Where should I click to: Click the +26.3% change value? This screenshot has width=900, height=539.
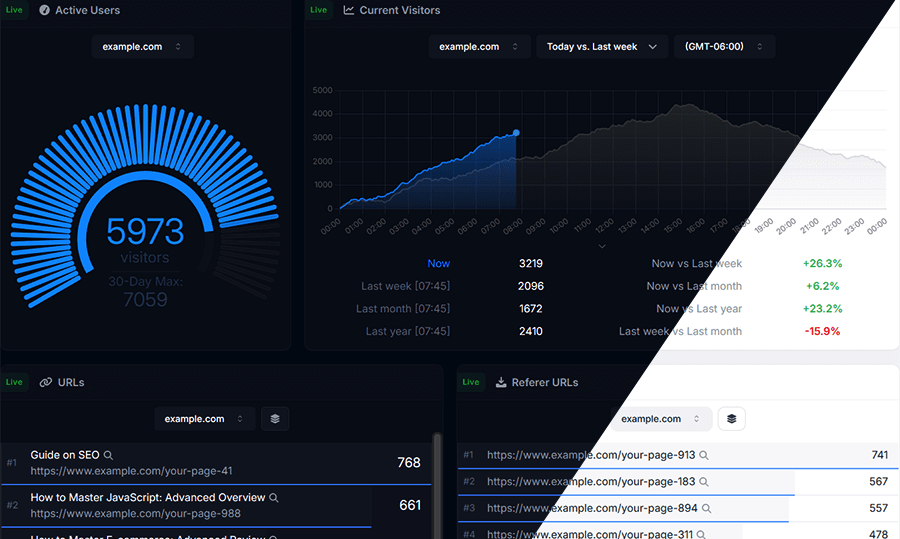tap(823, 263)
